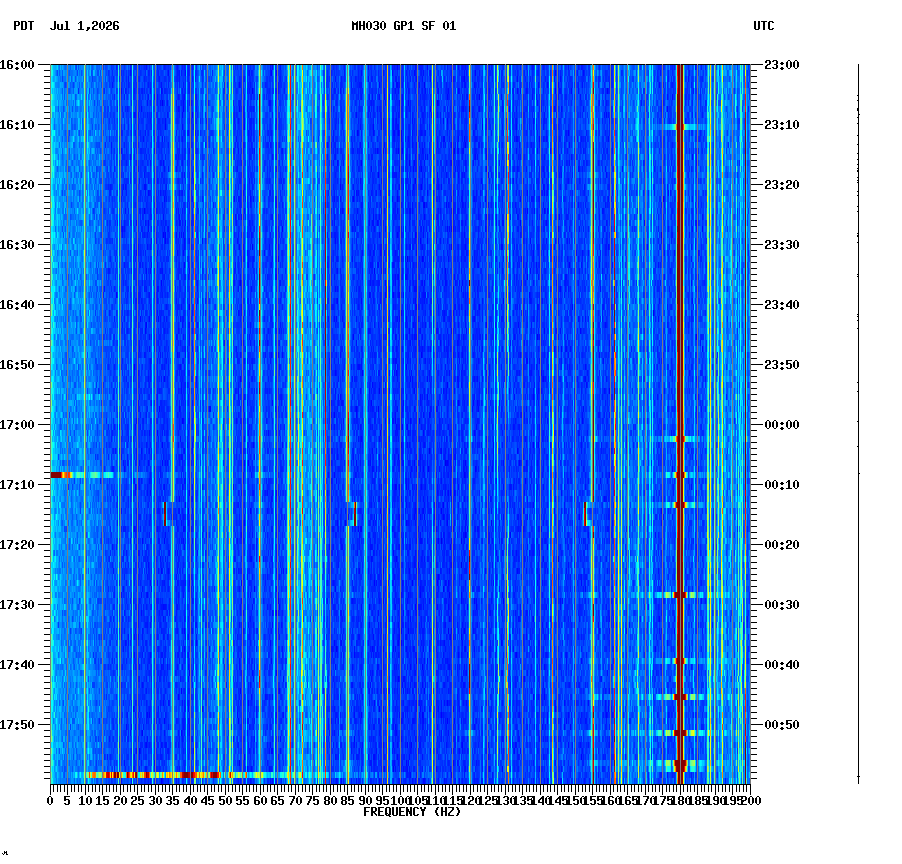Click the 16:30 PDT time label
Viewport: 902px width, 864px height.
[x=17, y=245]
